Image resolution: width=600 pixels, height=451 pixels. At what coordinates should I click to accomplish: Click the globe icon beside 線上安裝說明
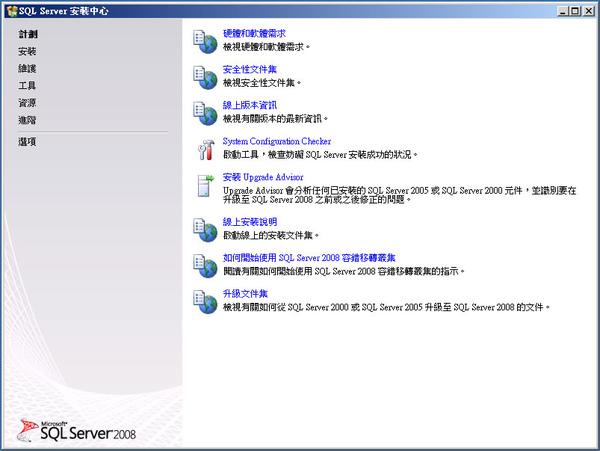tap(205, 230)
